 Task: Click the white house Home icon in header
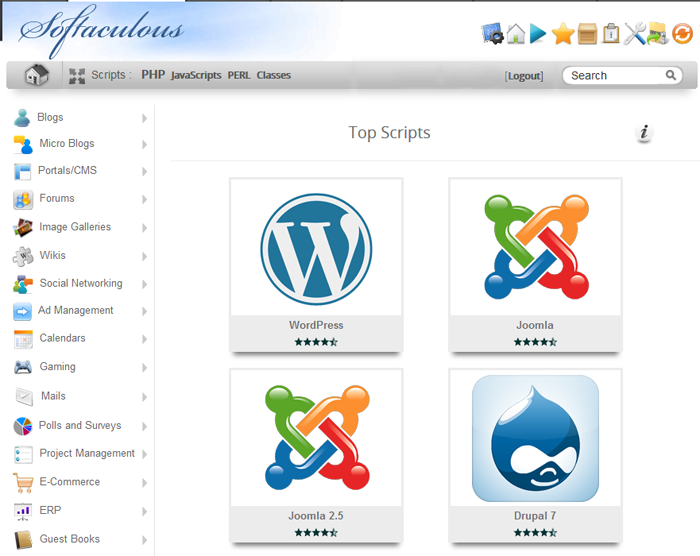516,33
